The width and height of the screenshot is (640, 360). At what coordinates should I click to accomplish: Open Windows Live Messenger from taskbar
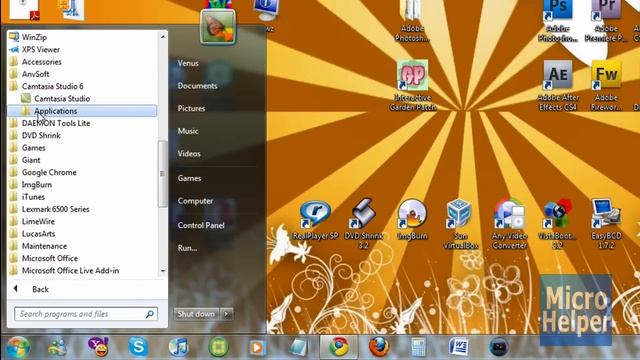[x=58, y=347]
